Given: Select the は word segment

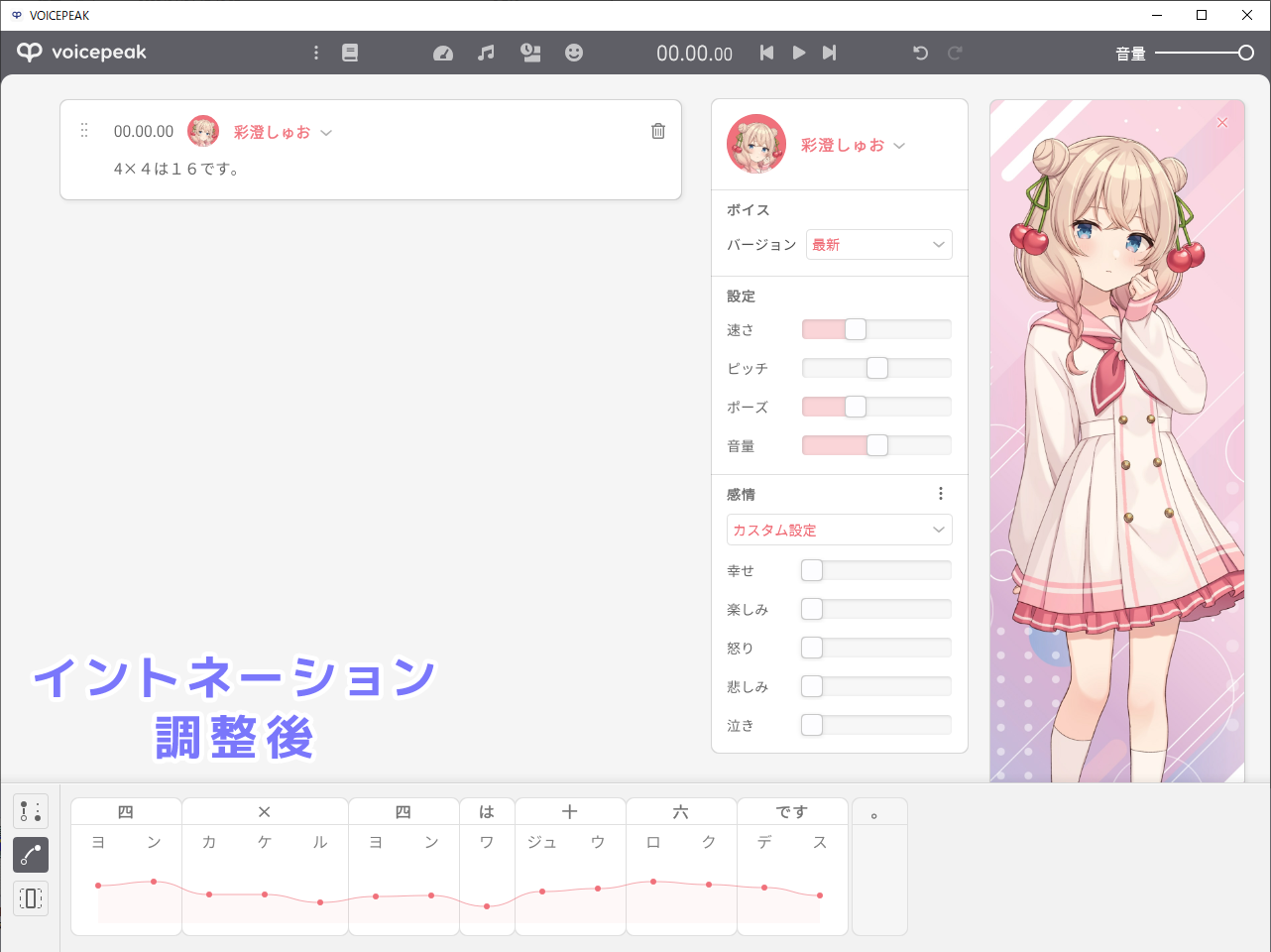Looking at the screenshot, I should point(487,811).
